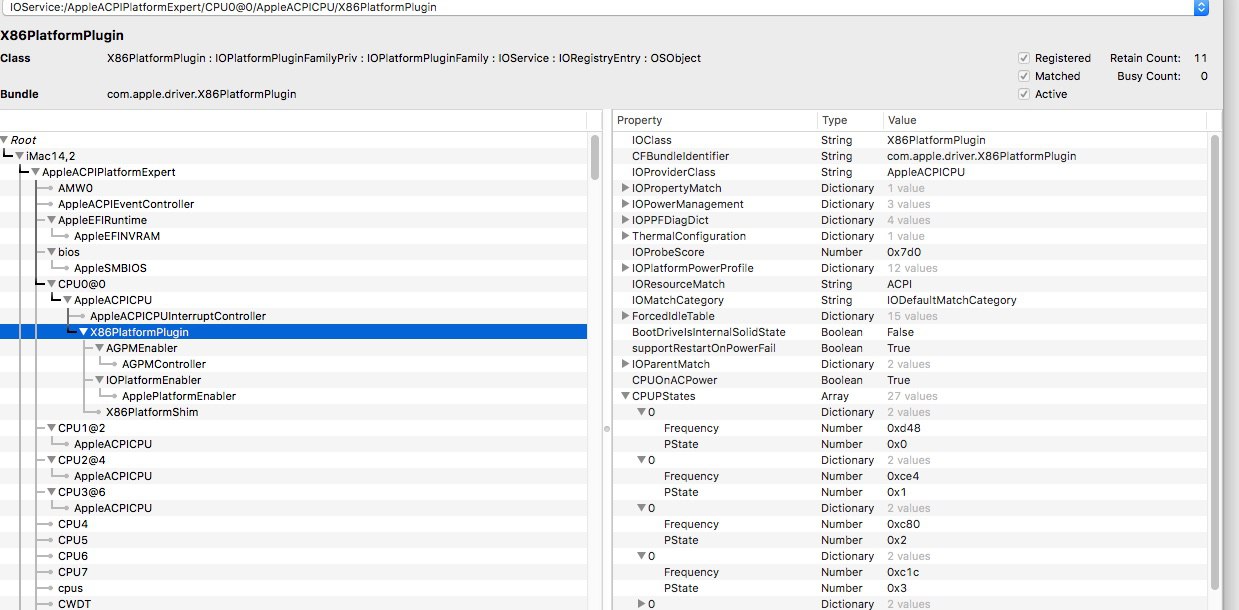This screenshot has height=610, width=1239.
Task: Select the CPUOnACPower property row
Action: pyautogui.click(x=910, y=380)
